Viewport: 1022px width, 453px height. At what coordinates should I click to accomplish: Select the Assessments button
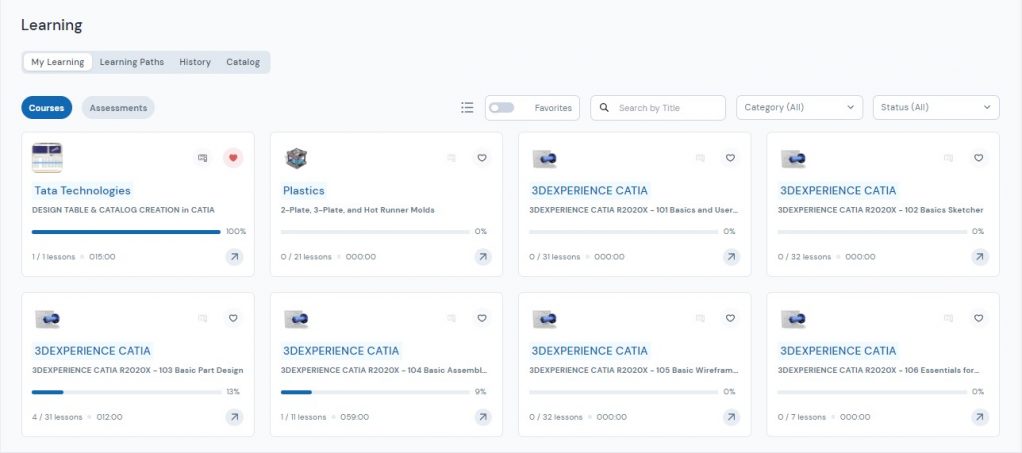[x=118, y=108]
